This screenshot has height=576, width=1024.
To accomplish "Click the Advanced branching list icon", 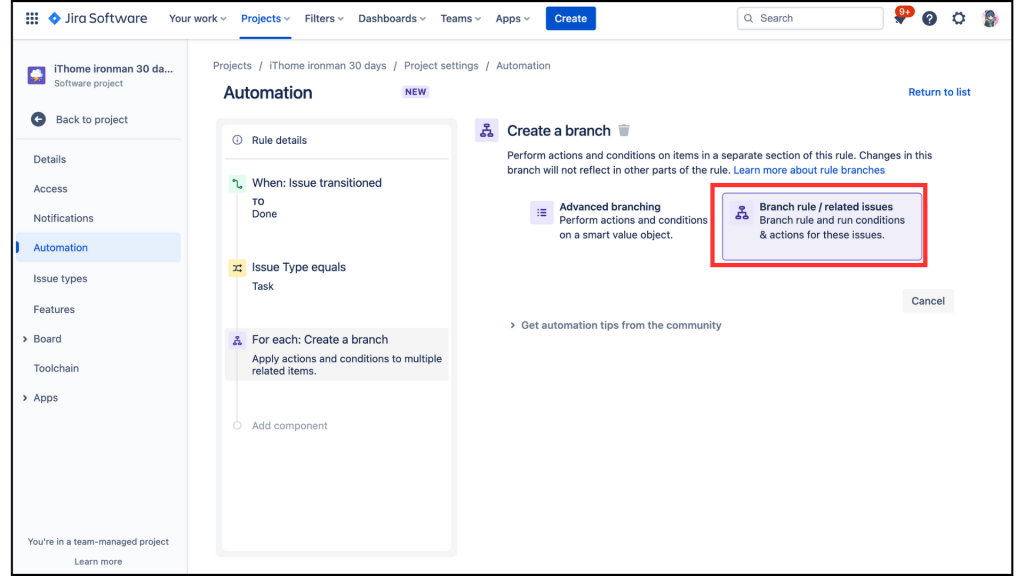I will tap(541, 212).
